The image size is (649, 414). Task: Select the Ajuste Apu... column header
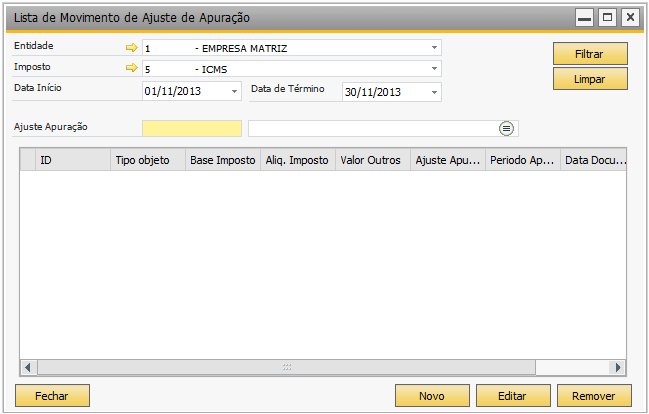pyautogui.click(x=447, y=160)
